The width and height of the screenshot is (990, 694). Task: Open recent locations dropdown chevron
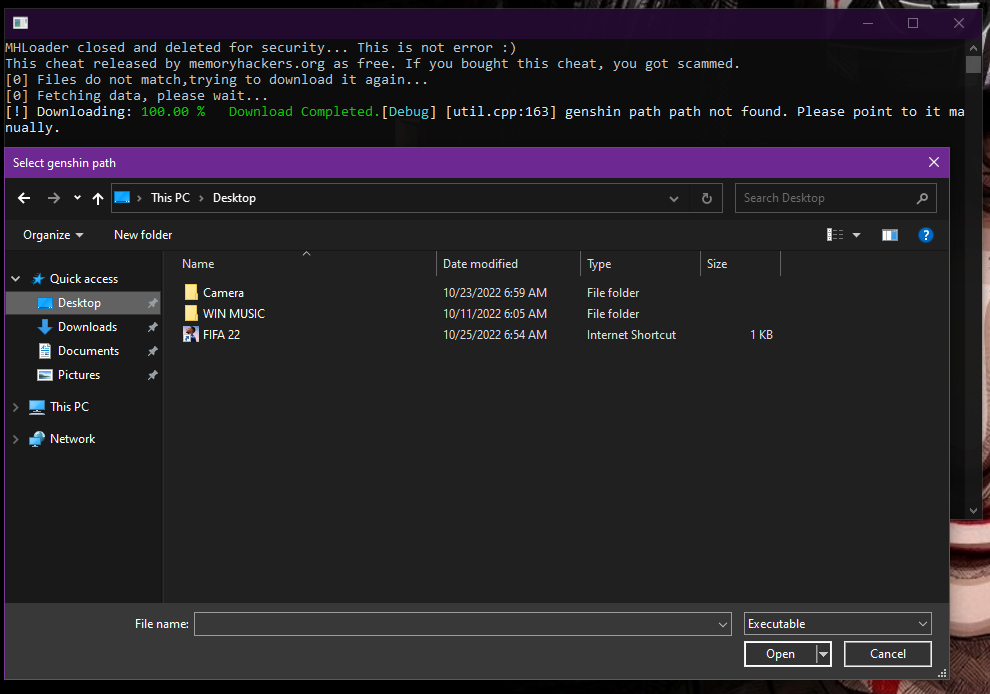point(77,198)
